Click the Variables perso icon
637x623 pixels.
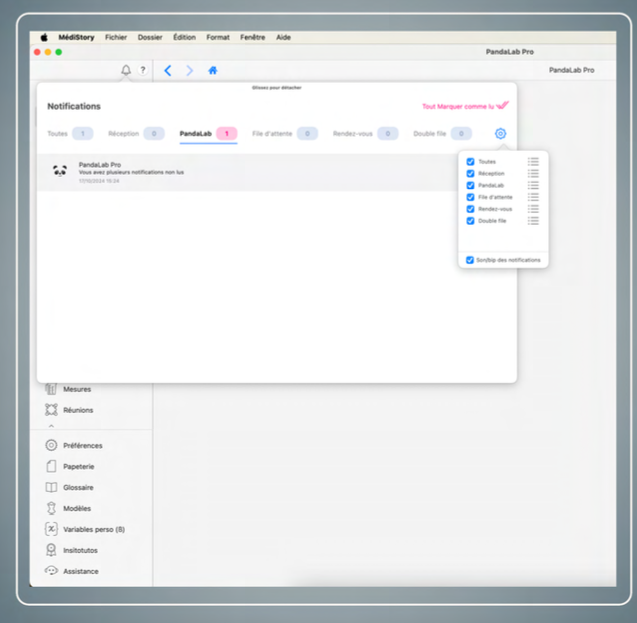[51, 529]
